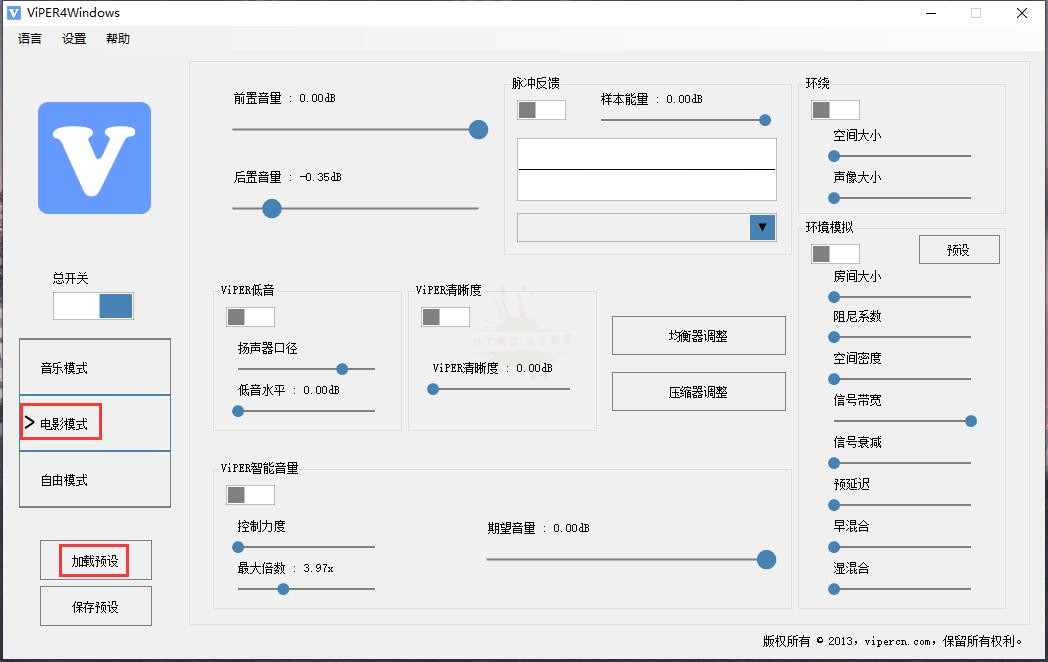Open the impulse response file dropdown
This screenshot has width=1048, height=662.
point(762,227)
